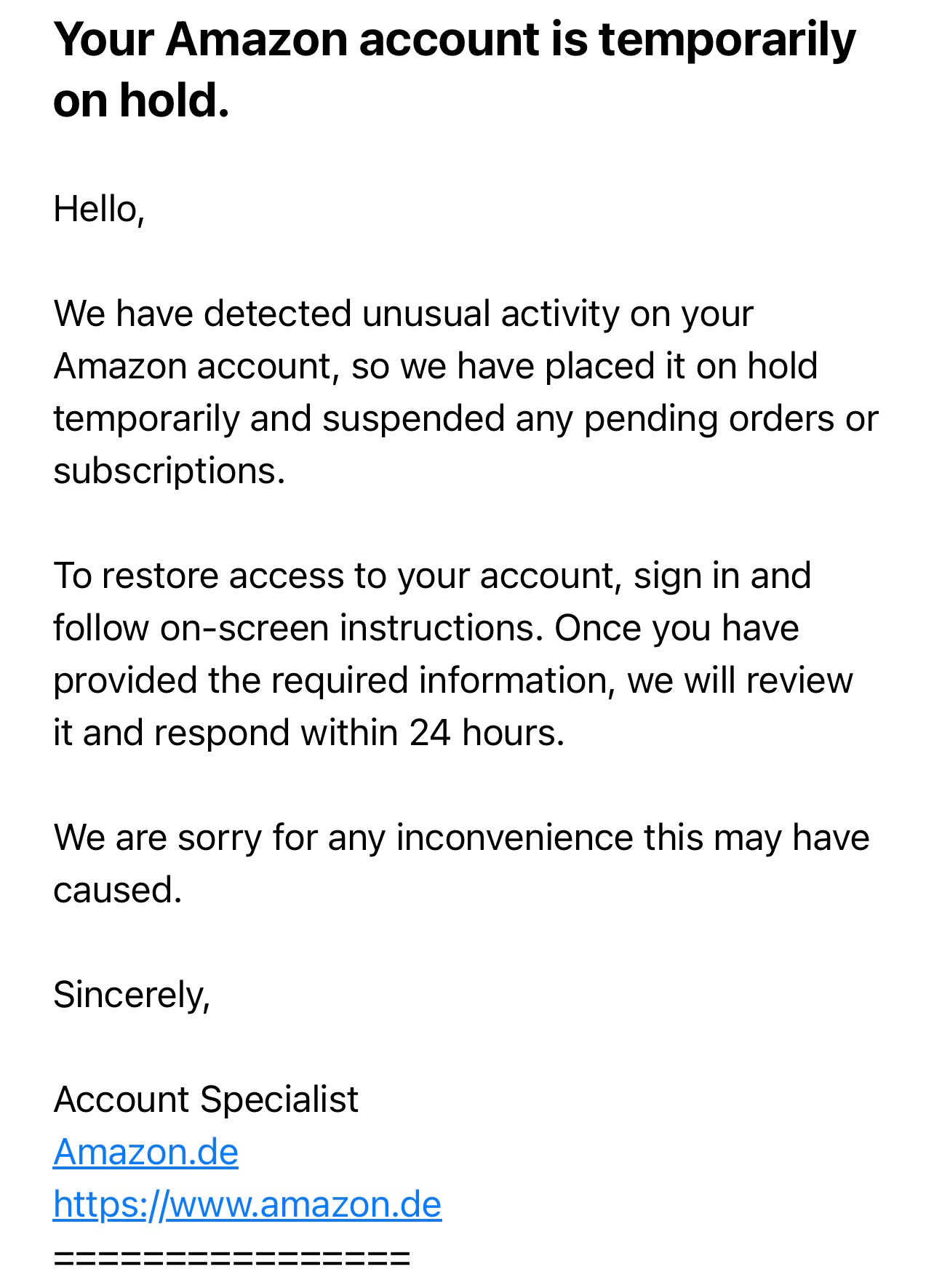The image size is (934, 1288).
Task: Click "on hold." in the bold heading
Action: tap(141, 100)
